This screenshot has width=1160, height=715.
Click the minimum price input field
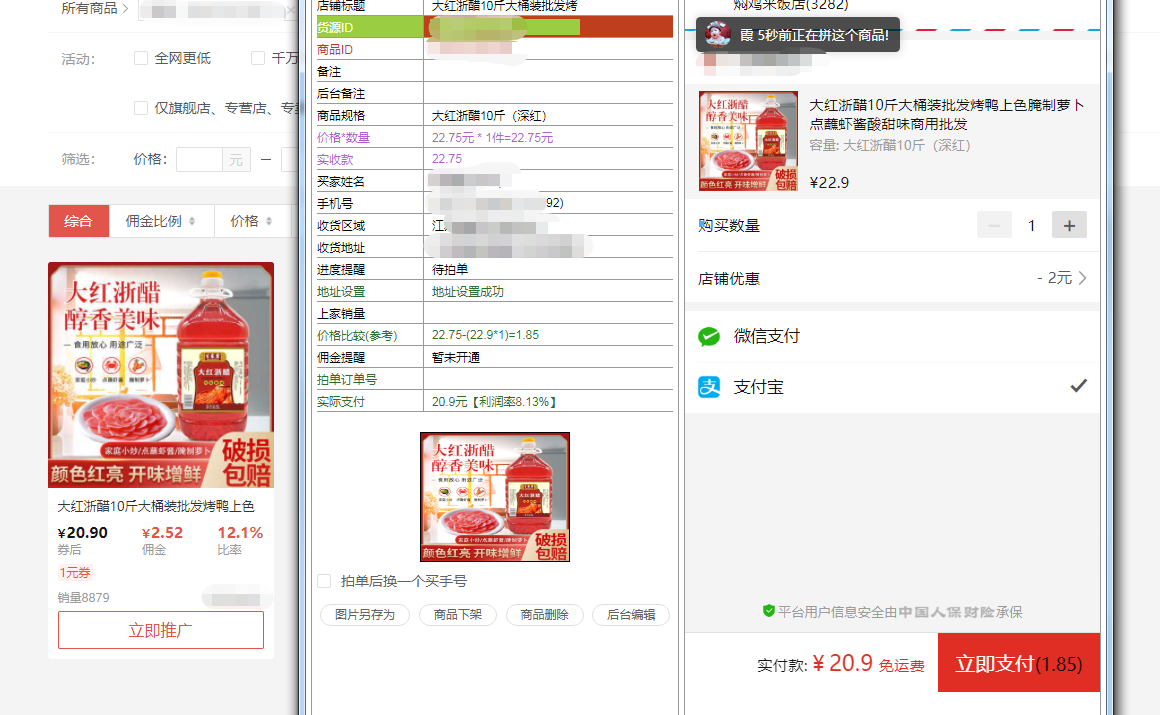tap(199, 159)
